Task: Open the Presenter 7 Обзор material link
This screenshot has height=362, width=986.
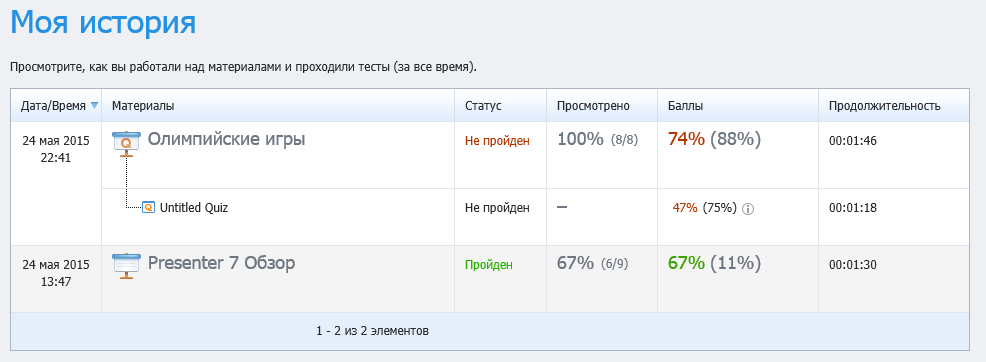Action: [221, 263]
